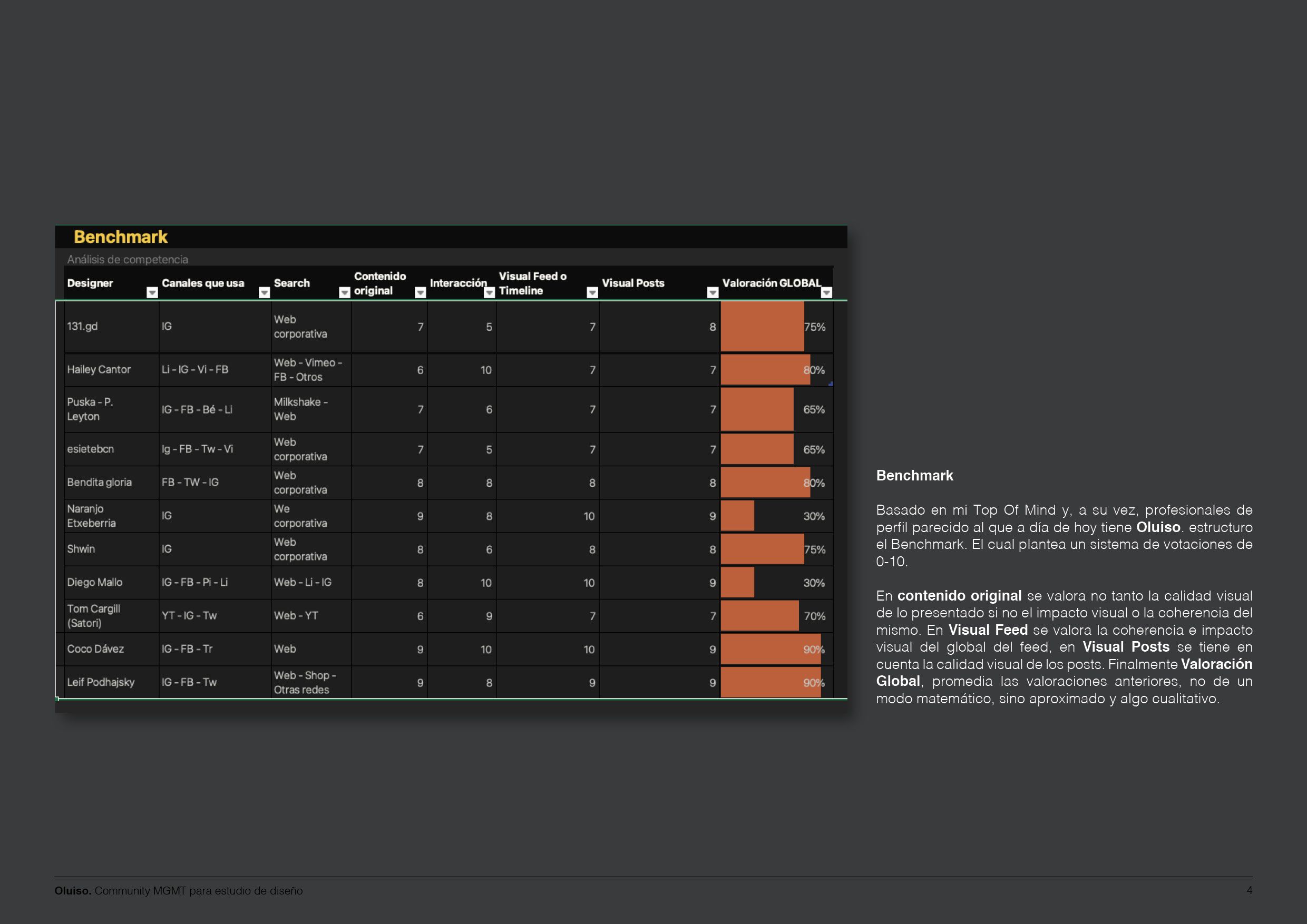Viewport: 1307px width, 924px height.
Task: Expand the Visual Feed o Timeline filter
Action: click(592, 292)
